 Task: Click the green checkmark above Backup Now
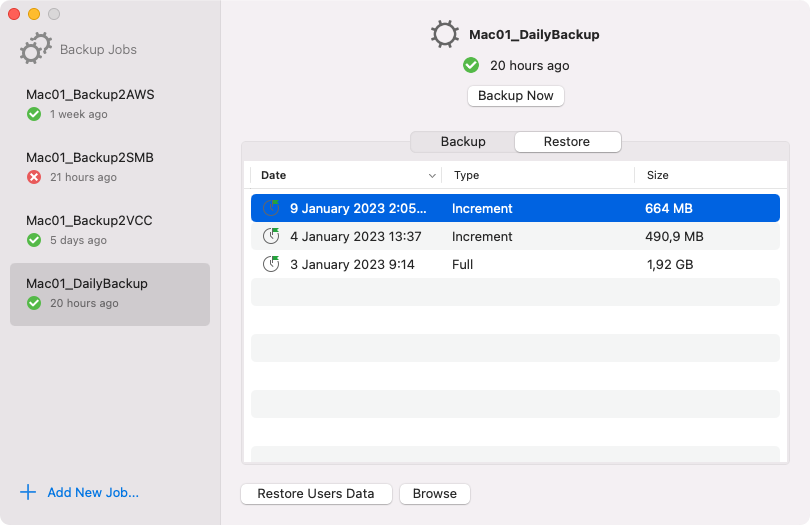tap(471, 65)
